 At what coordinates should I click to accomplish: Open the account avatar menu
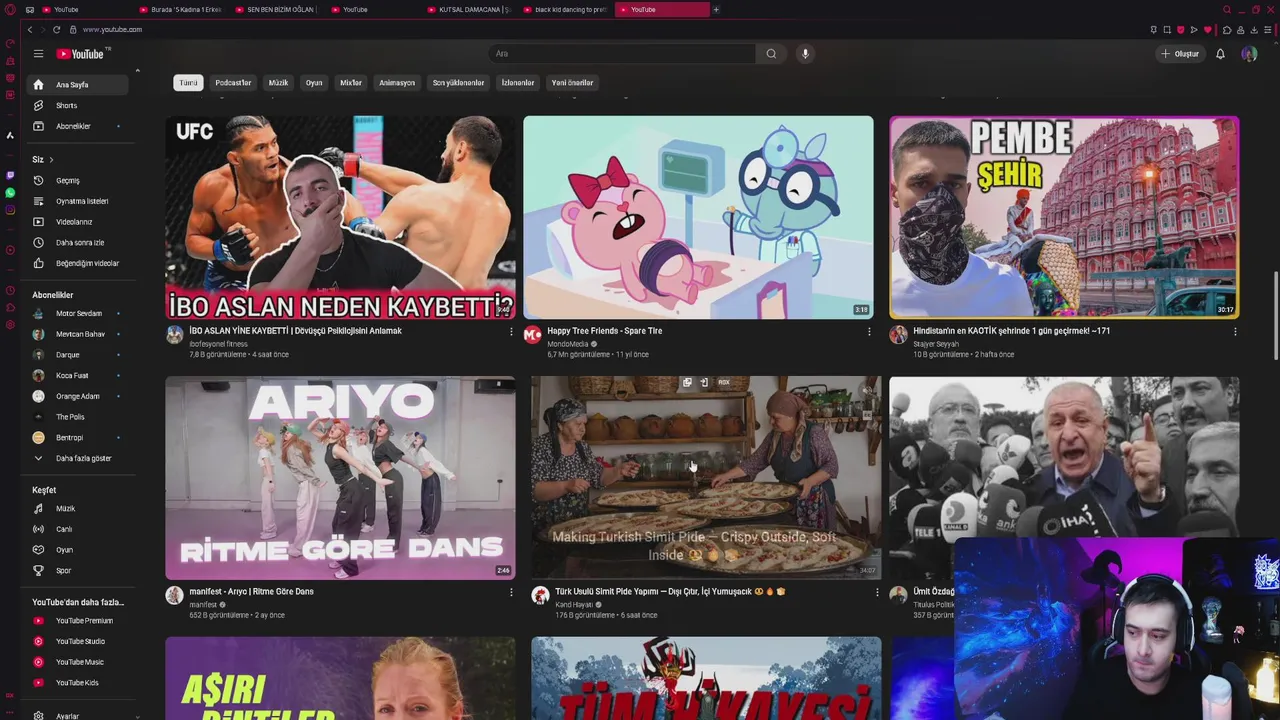[1249, 54]
